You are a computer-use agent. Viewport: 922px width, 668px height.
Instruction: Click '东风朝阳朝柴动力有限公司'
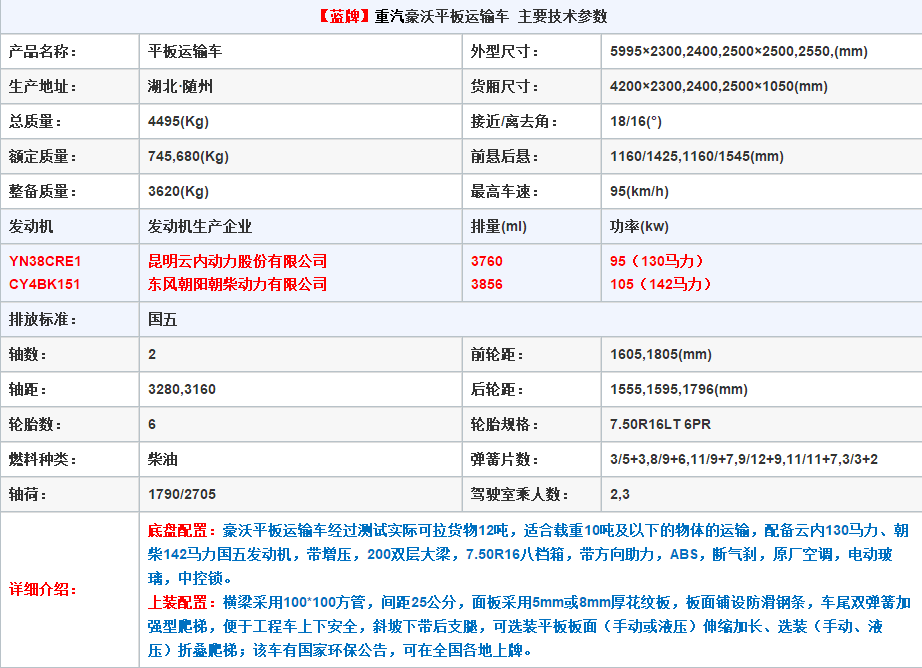click(237, 284)
